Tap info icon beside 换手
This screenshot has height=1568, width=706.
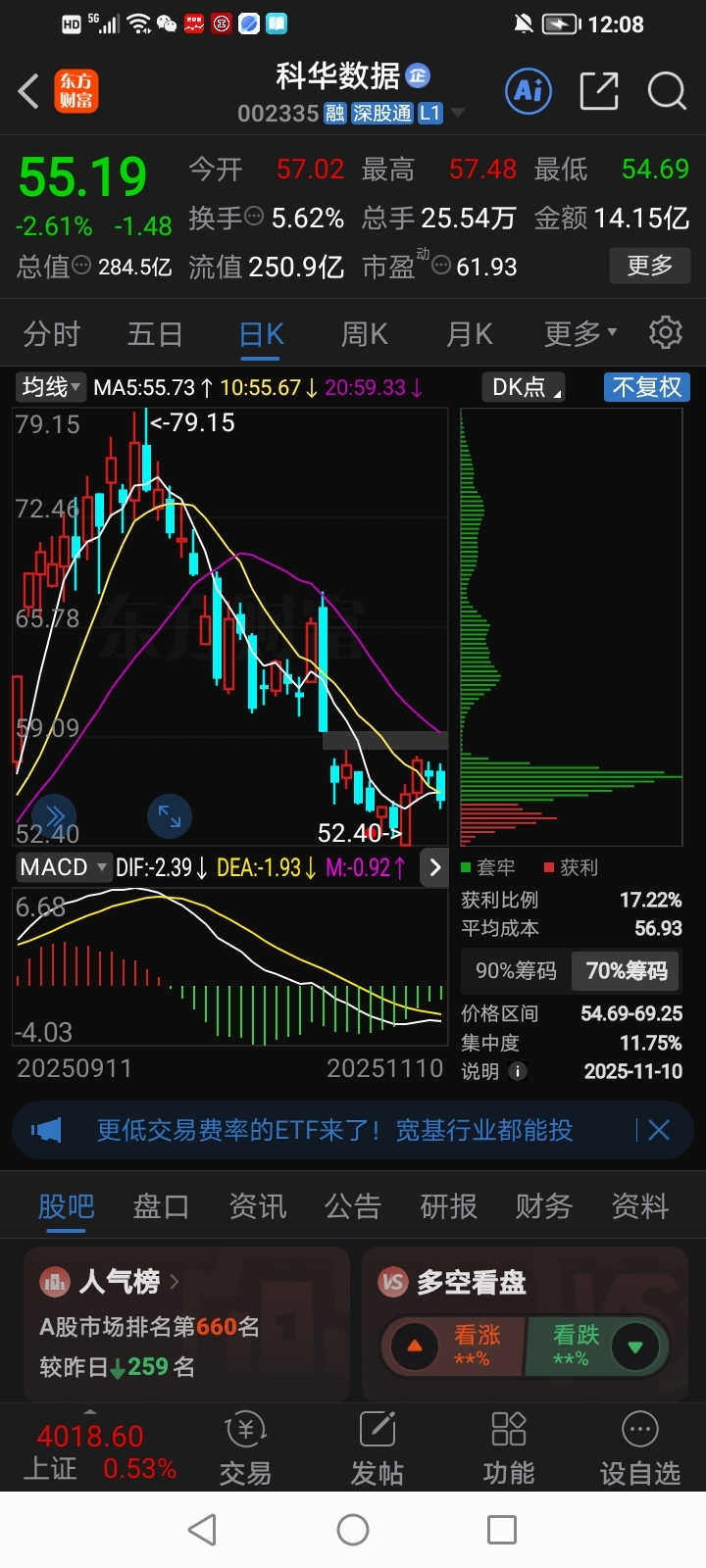point(254,217)
